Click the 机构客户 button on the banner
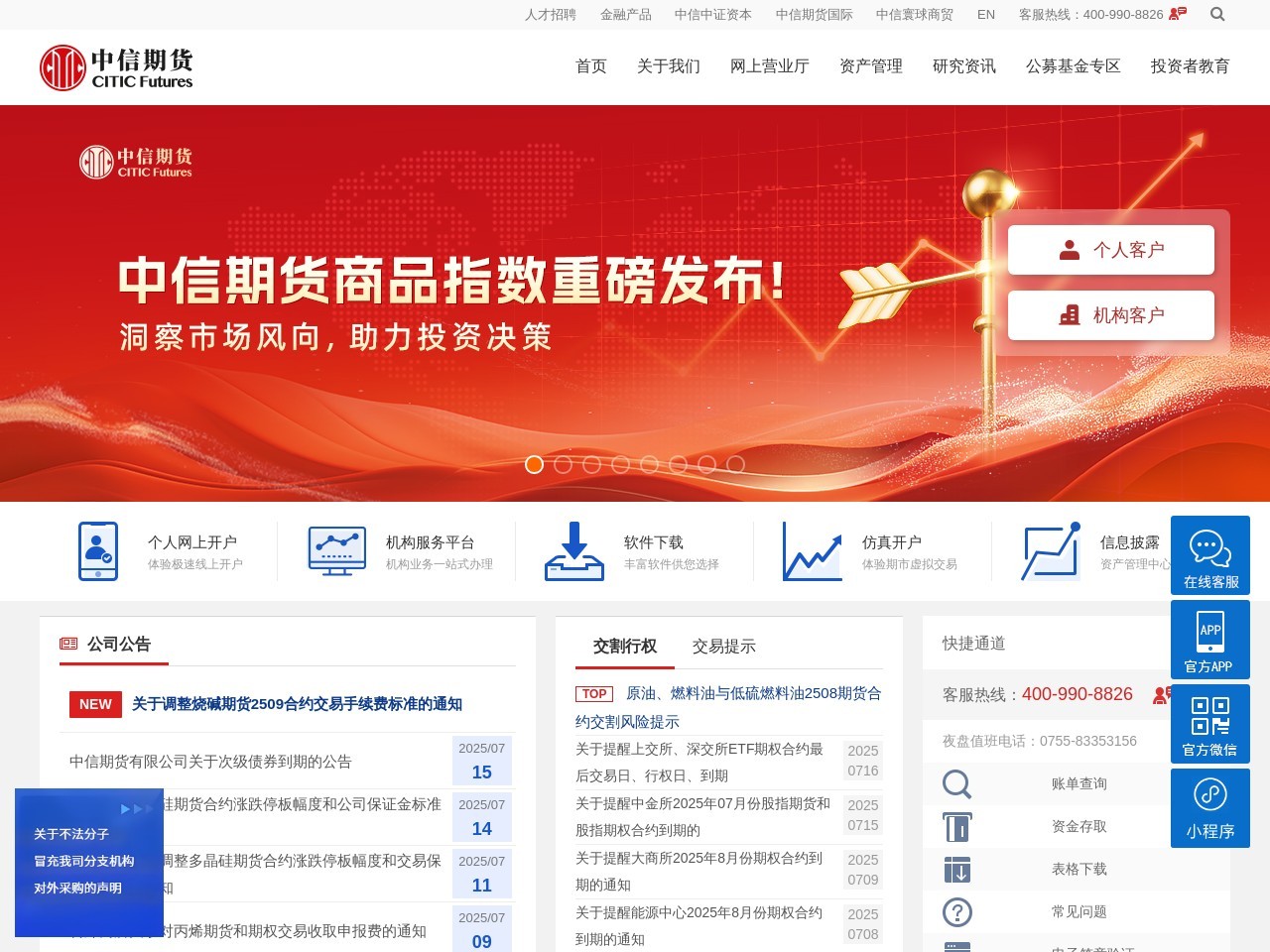Image resolution: width=1270 pixels, height=952 pixels. (x=1110, y=315)
